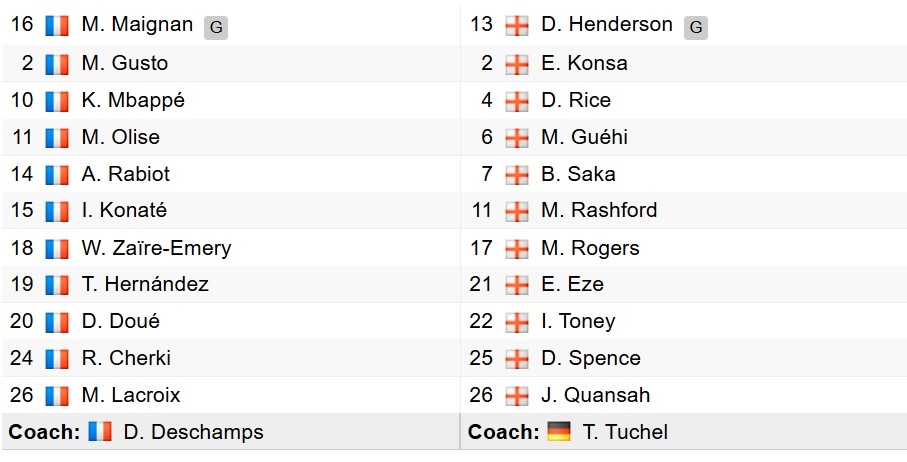This screenshot has height=462, width=907.
Task: Select M. Olise in France lineup
Action: click(120, 137)
